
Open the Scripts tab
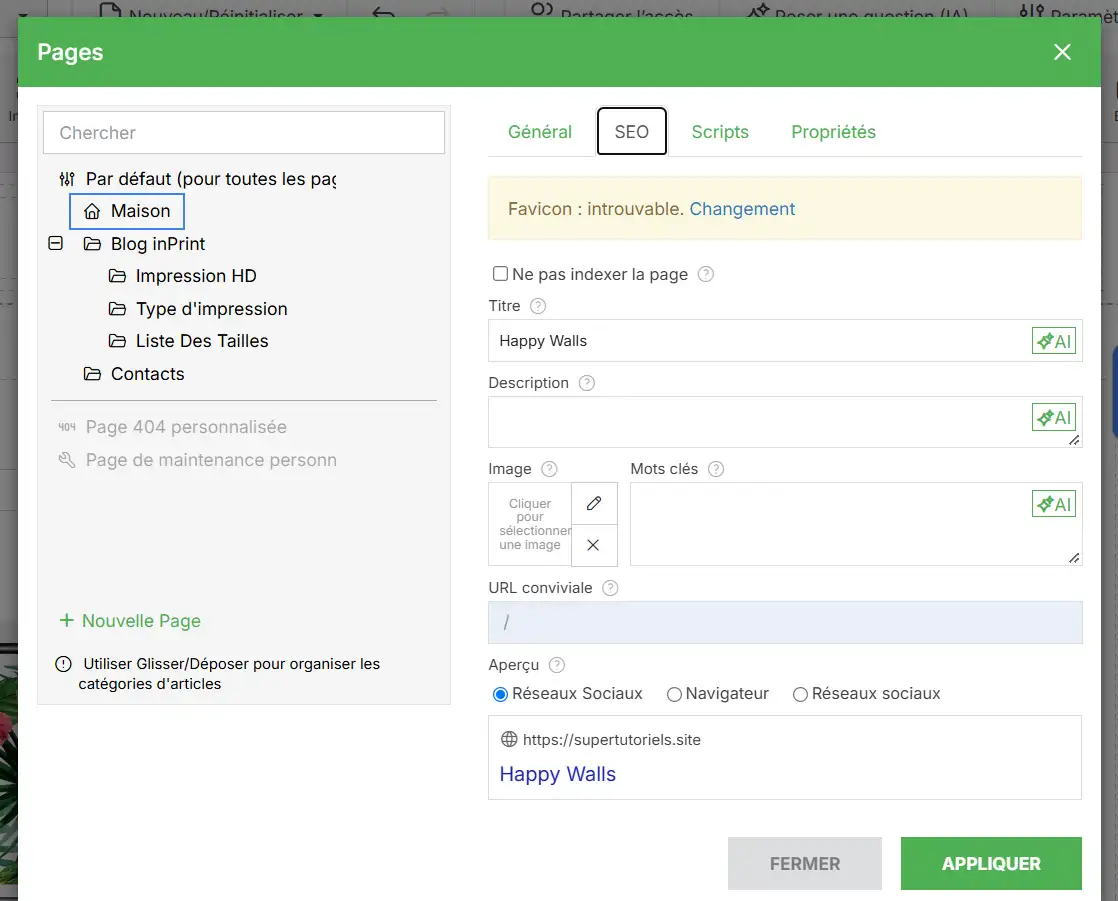[x=720, y=132]
